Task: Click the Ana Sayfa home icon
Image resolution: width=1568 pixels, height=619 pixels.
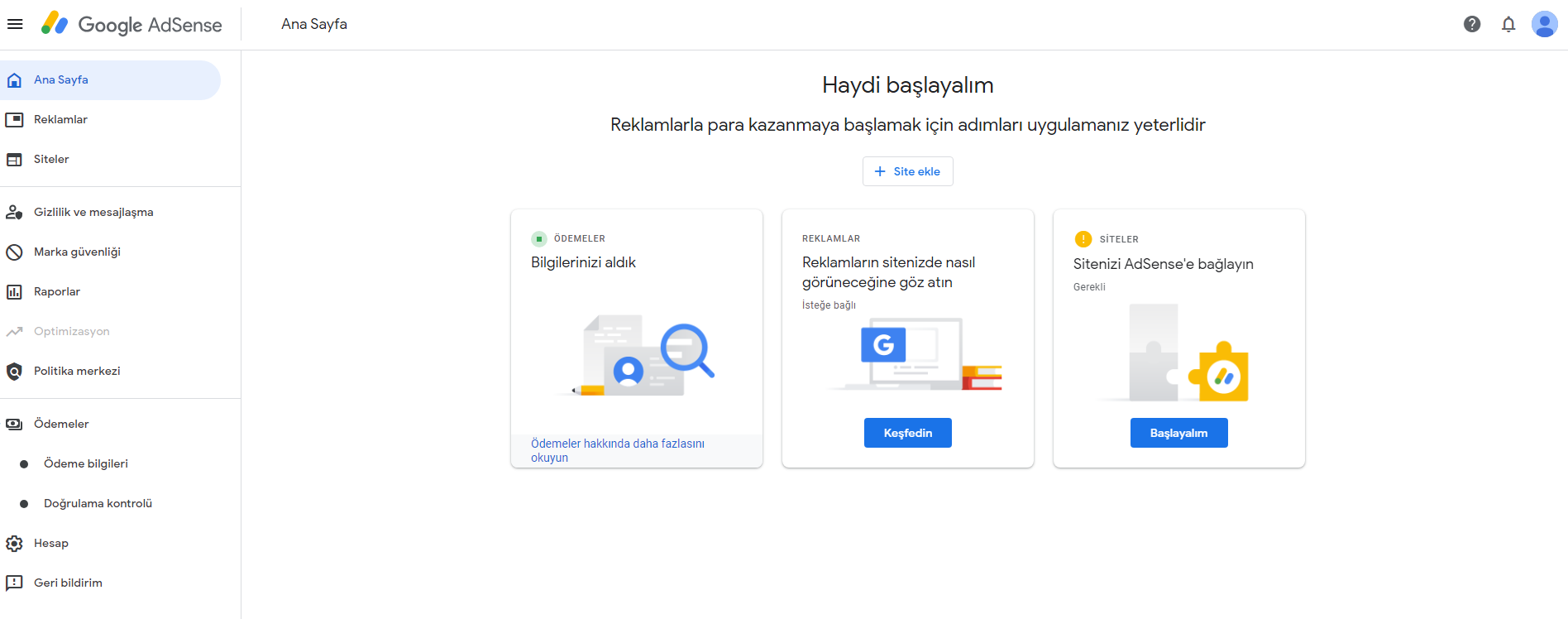Action: click(x=14, y=80)
